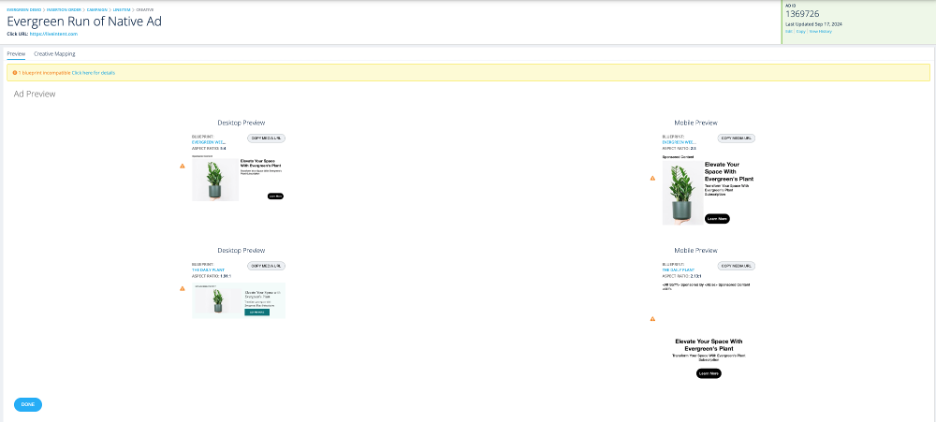Open the Click URL hyperlink under title
This screenshot has height=422, width=936.
click(x=53, y=34)
